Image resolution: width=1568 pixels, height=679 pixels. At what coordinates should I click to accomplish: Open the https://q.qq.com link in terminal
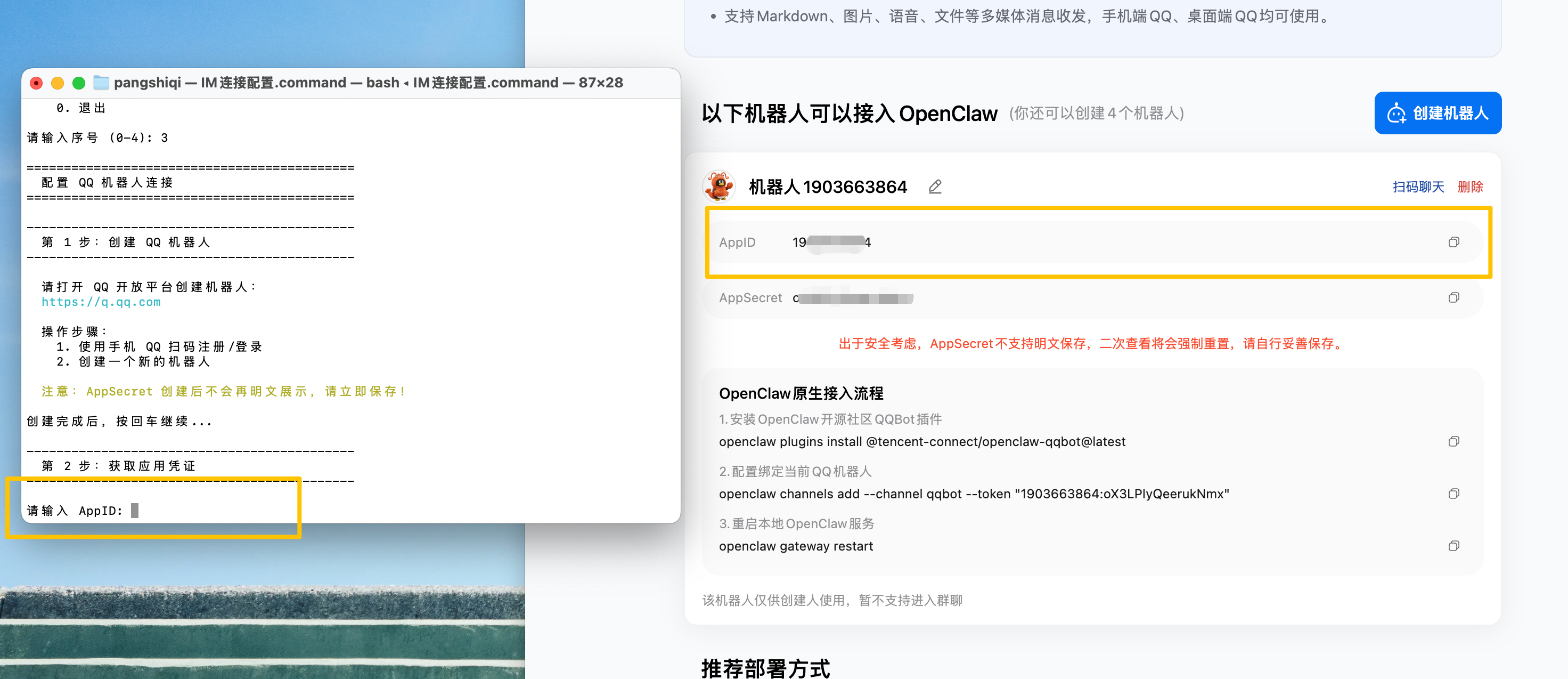101,302
